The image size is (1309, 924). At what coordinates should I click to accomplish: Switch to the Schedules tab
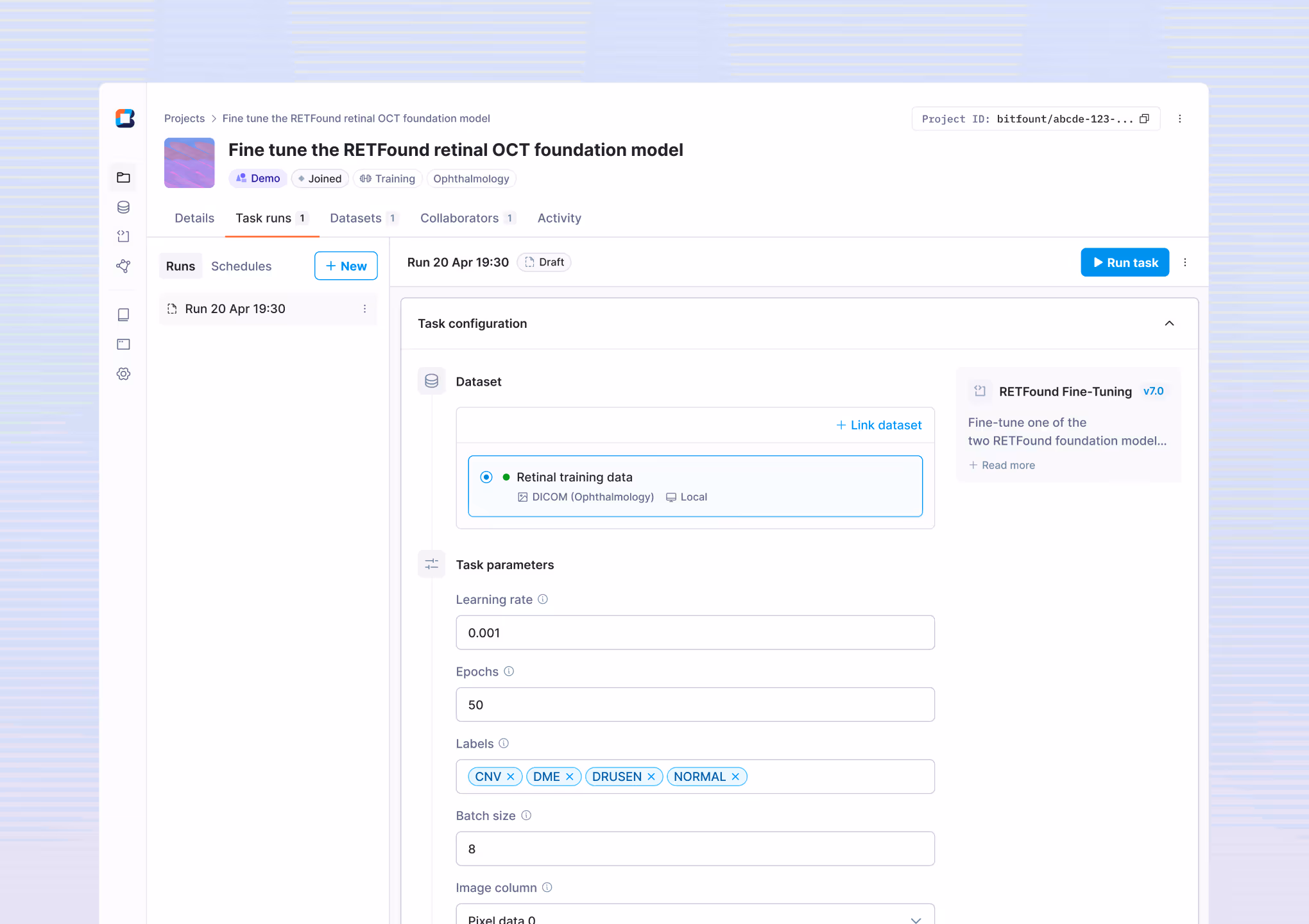point(241,266)
